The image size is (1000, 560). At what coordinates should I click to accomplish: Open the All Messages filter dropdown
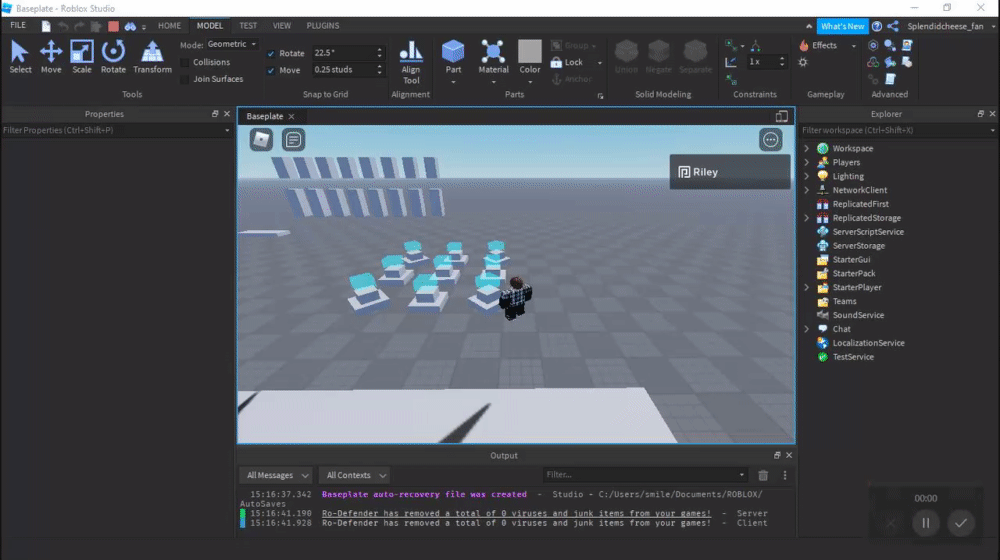pyautogui.click(x=276, y=475)
